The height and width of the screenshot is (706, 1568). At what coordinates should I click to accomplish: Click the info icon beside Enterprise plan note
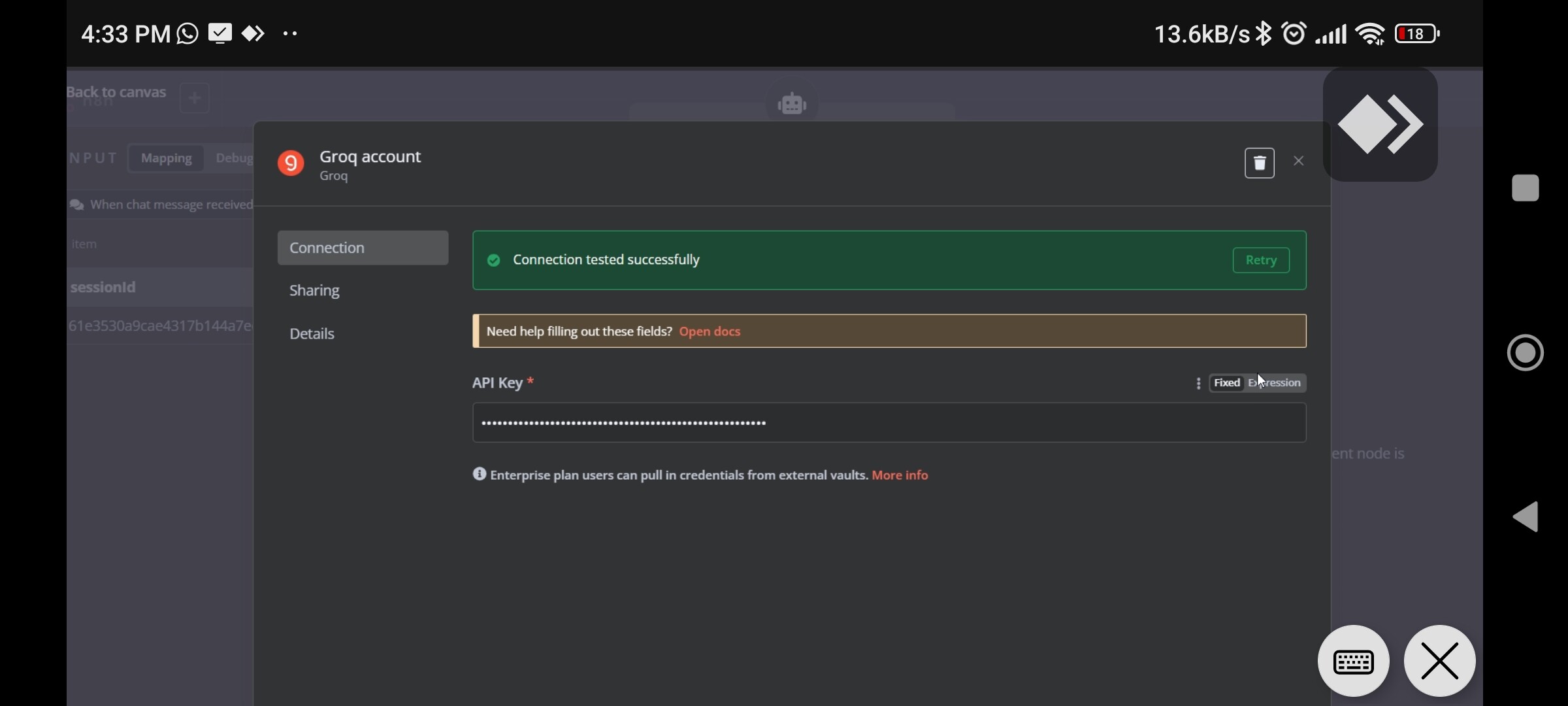(x=480, y=474)
